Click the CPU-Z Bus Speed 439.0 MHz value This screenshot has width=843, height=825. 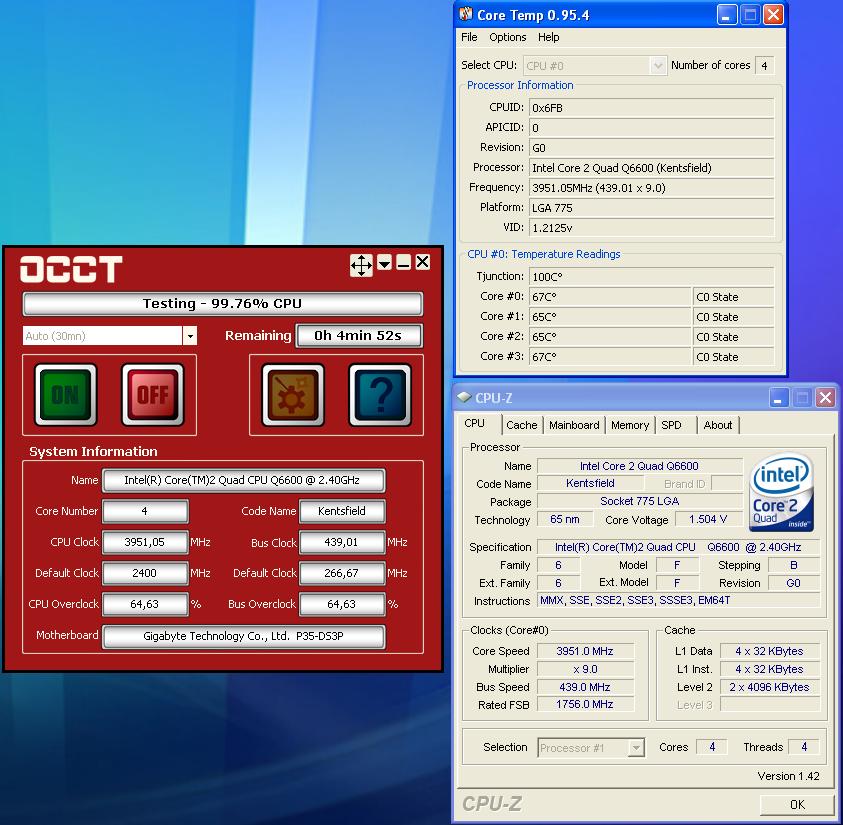pyautogui.click(x=585, y=687)
